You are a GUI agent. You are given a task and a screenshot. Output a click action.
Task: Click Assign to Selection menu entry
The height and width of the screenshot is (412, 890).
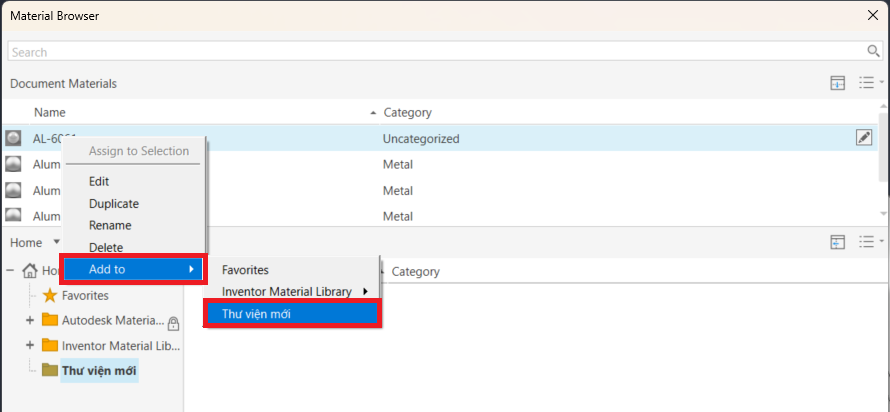pyautogui.click(x=138, y=151)
